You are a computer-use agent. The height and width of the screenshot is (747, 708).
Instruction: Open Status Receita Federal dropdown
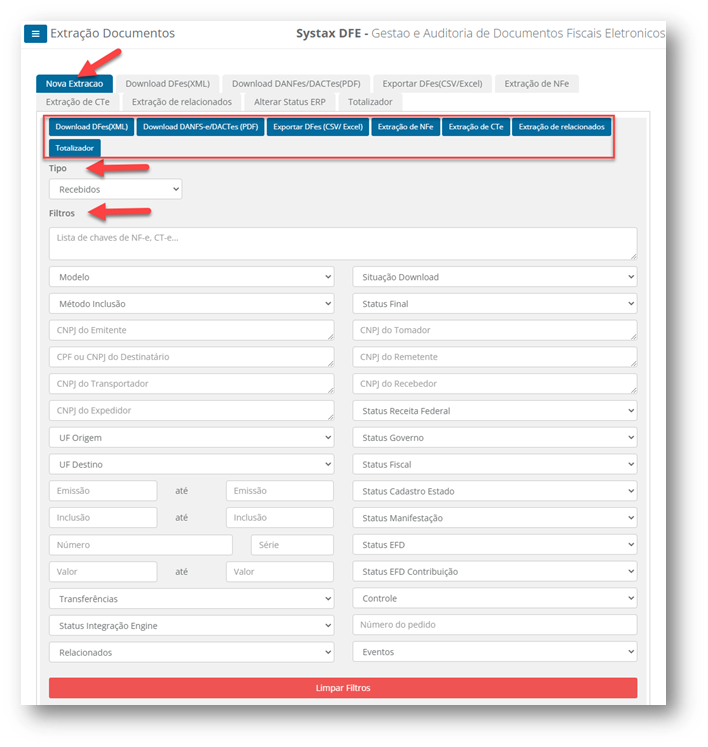495,411
